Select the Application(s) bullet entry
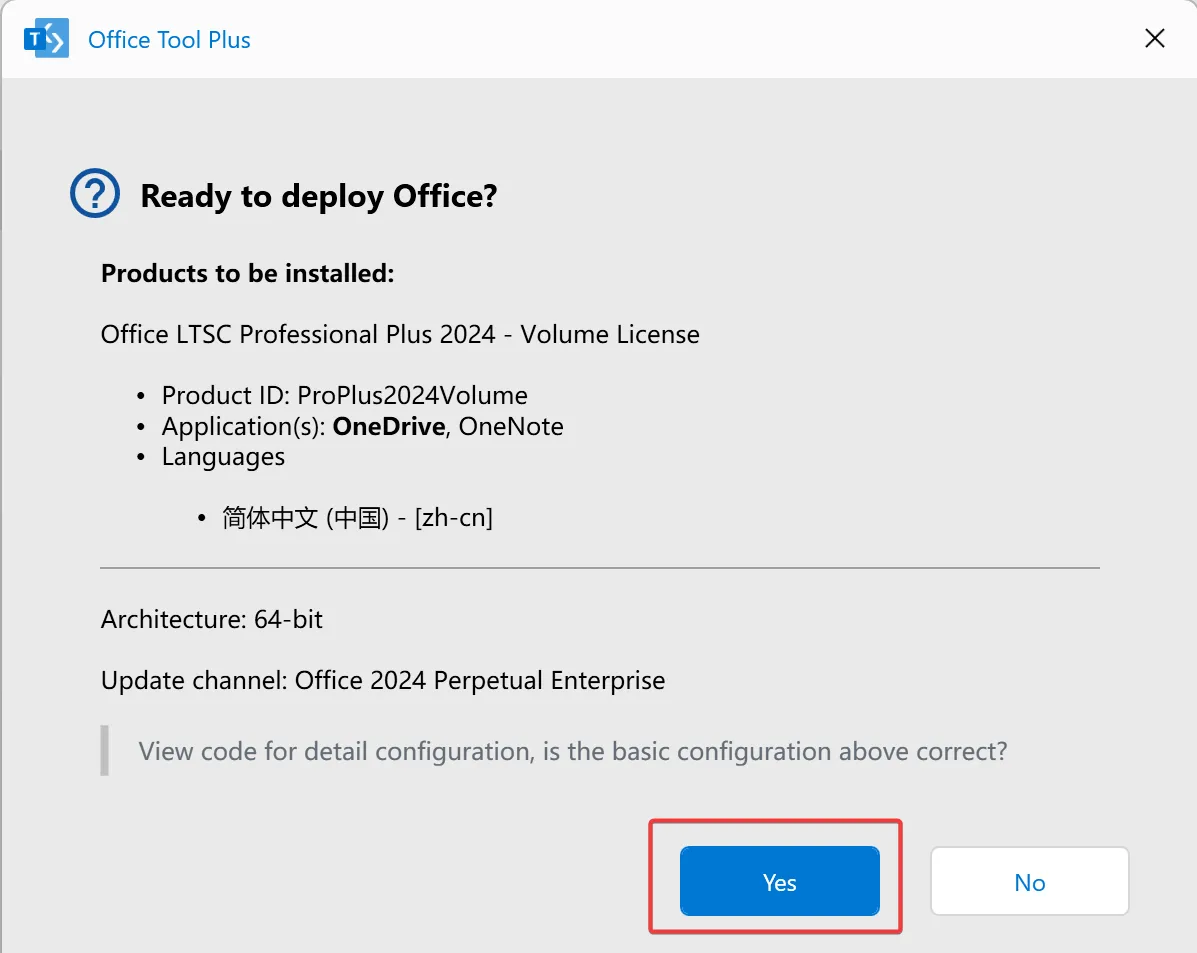 pyautogui.click(x=362, y=426)
